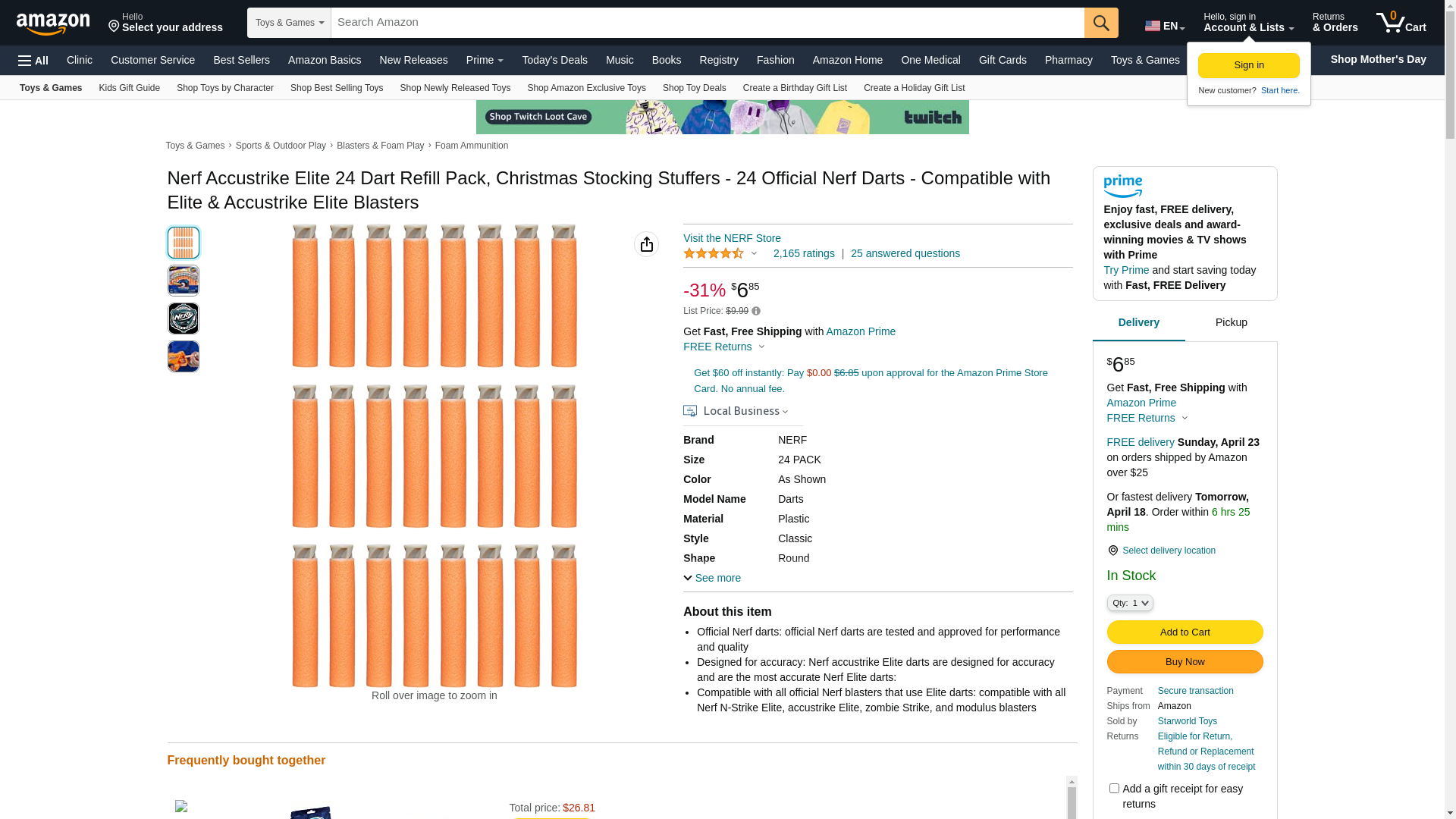Click the location pin delivery address icon
1456x819 pixels.
[x=115, y=27]
